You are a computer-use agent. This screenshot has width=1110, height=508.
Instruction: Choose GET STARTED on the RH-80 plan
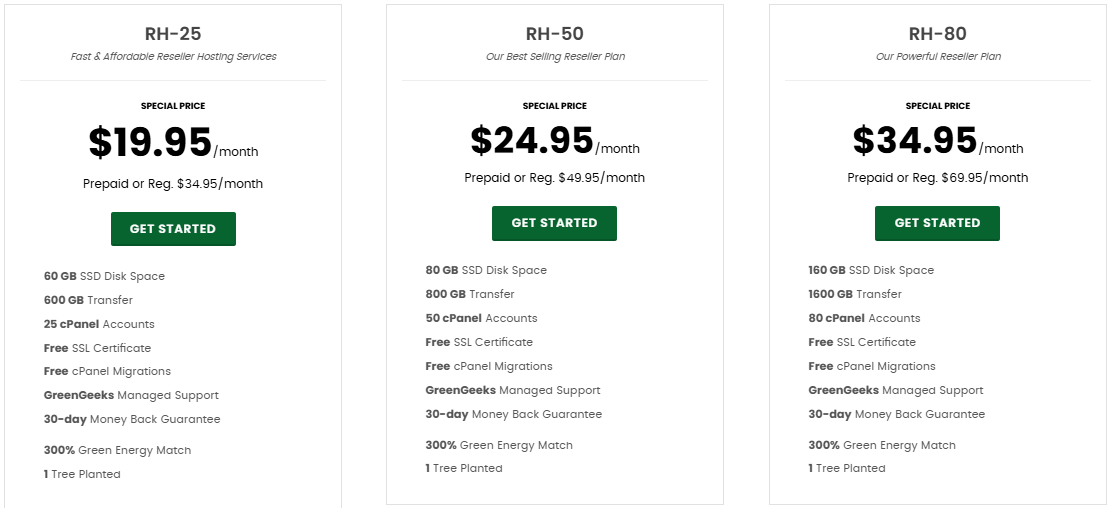(x=937, y=223)
